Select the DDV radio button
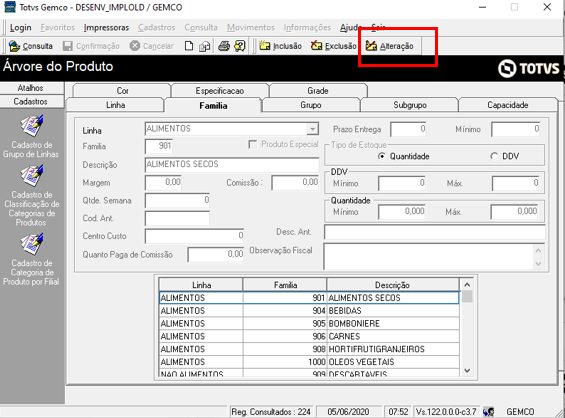 point(494,156)
